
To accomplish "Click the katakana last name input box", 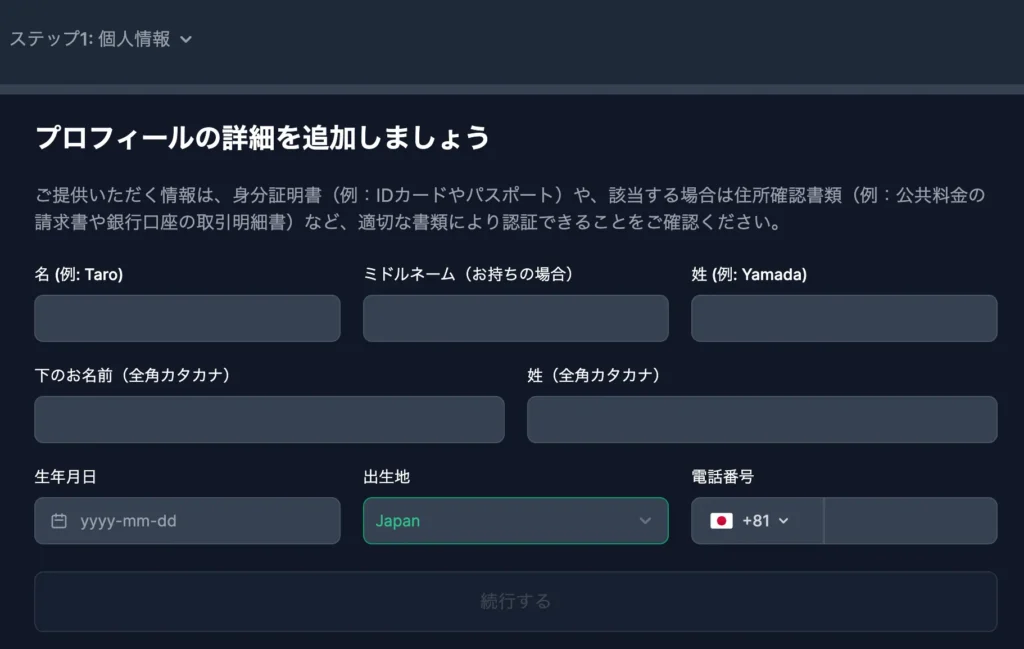I will click(x=762, y=419).
